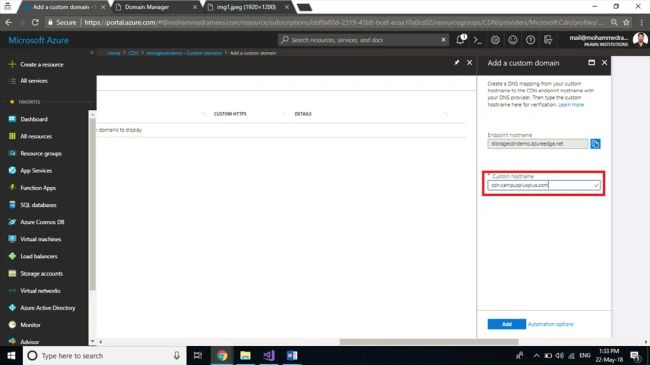Reload the browser page
This screenshot has width=650, height=365.
(x=35, y=22)
